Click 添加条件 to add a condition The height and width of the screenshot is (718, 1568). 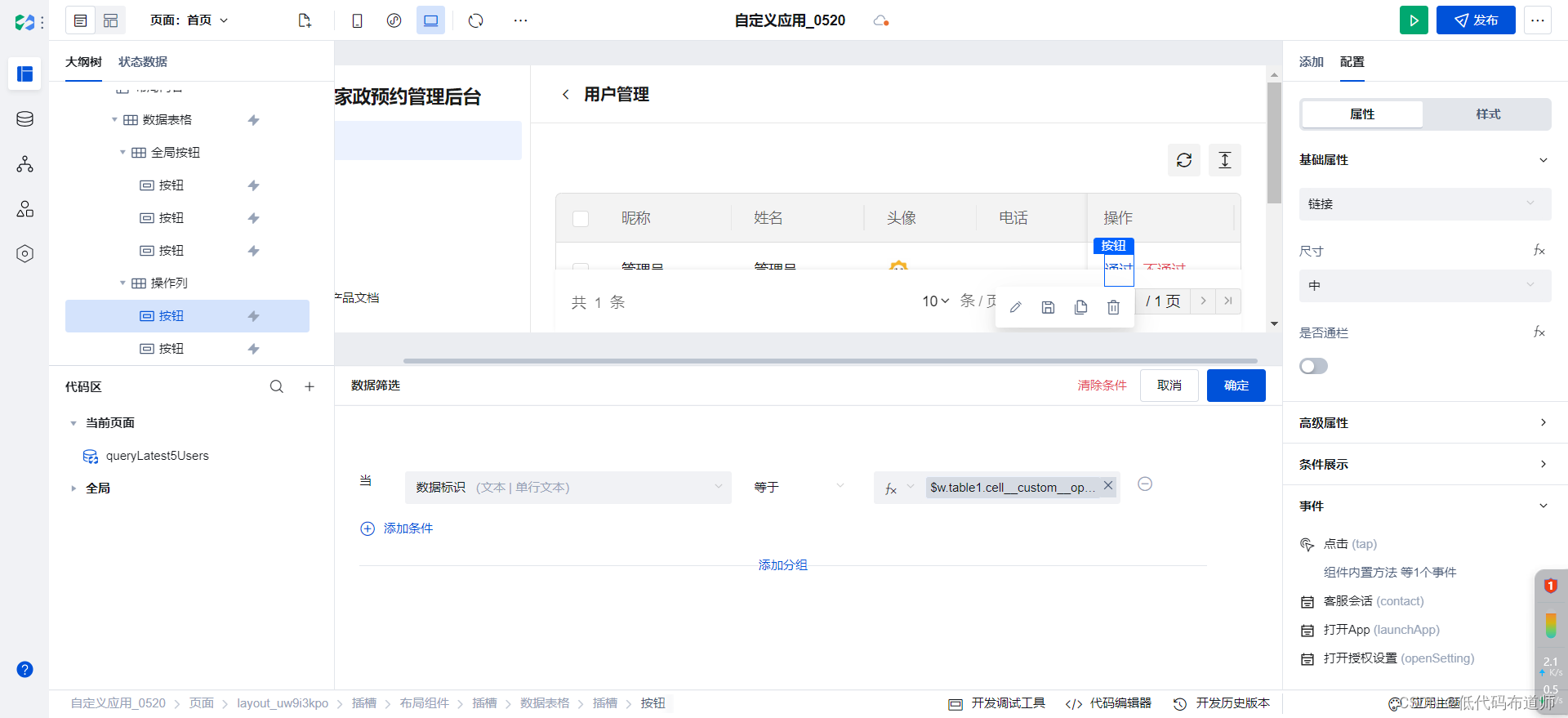397,528
